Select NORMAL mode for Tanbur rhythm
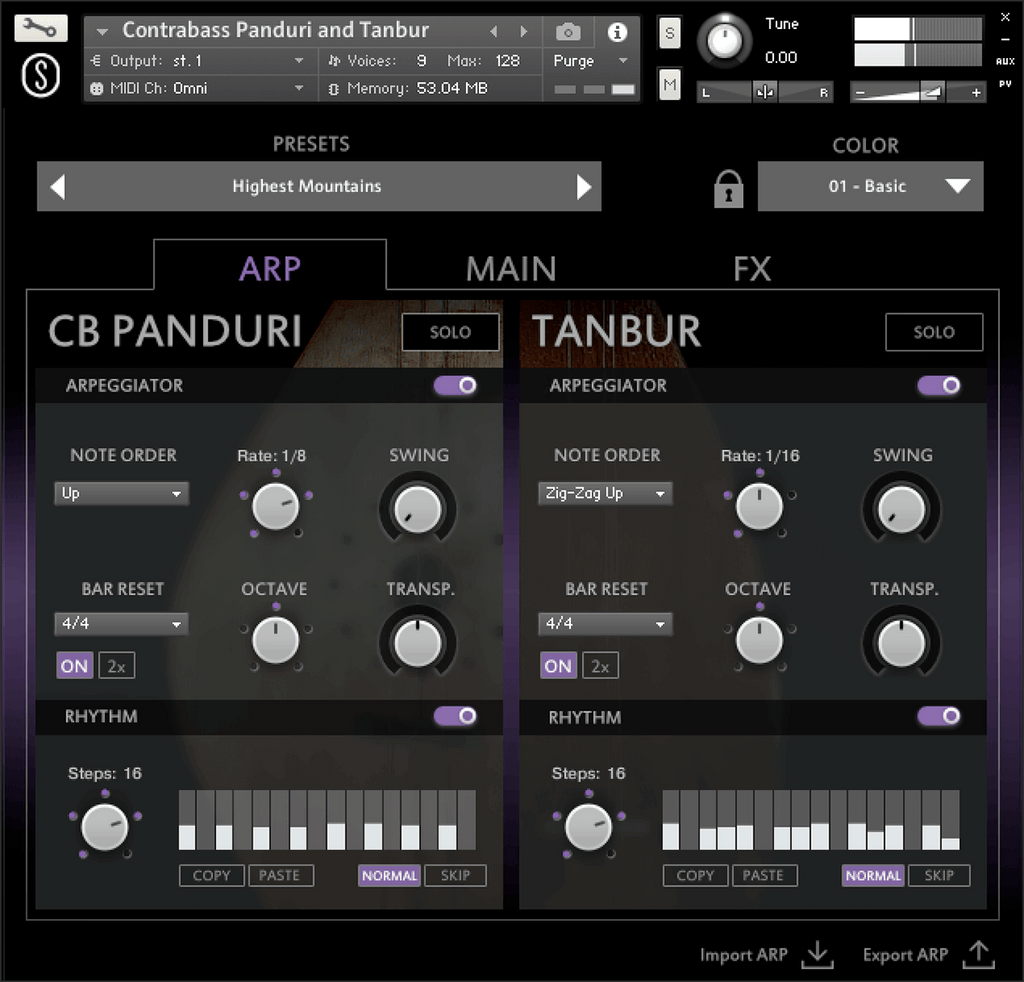Screen dimensions: 1024x982 coord(873,876)
